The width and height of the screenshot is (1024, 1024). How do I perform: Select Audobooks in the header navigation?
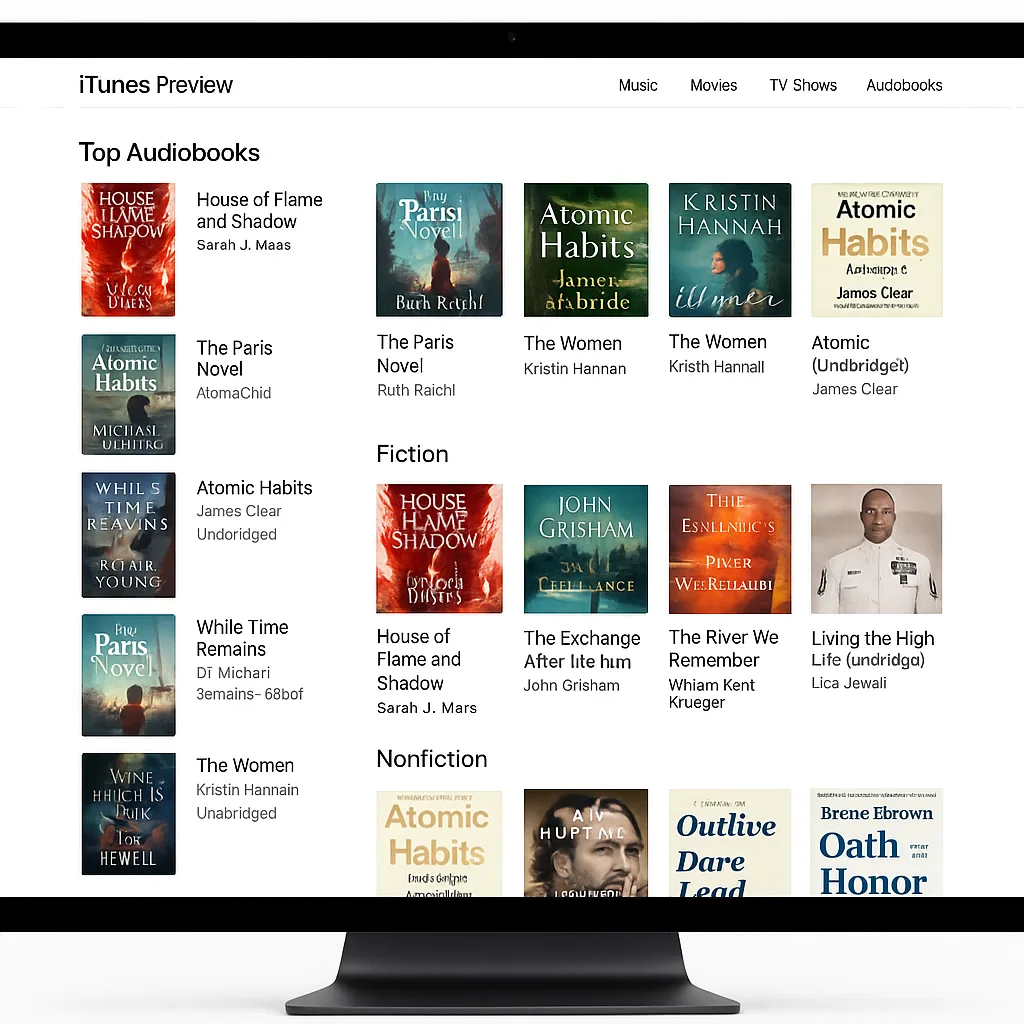click(x=904, y=86)
